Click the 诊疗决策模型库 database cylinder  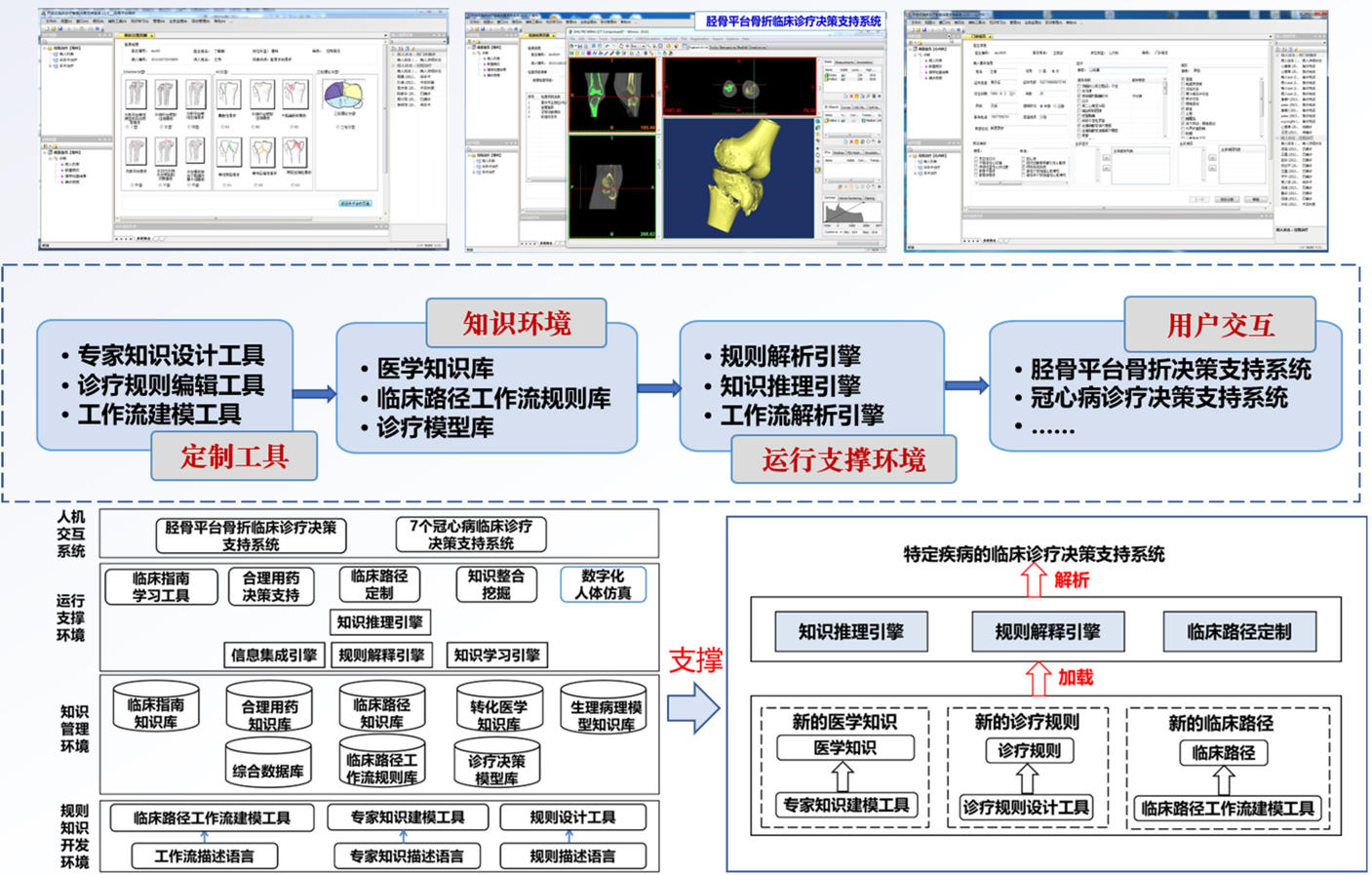[x=496, y=765]
